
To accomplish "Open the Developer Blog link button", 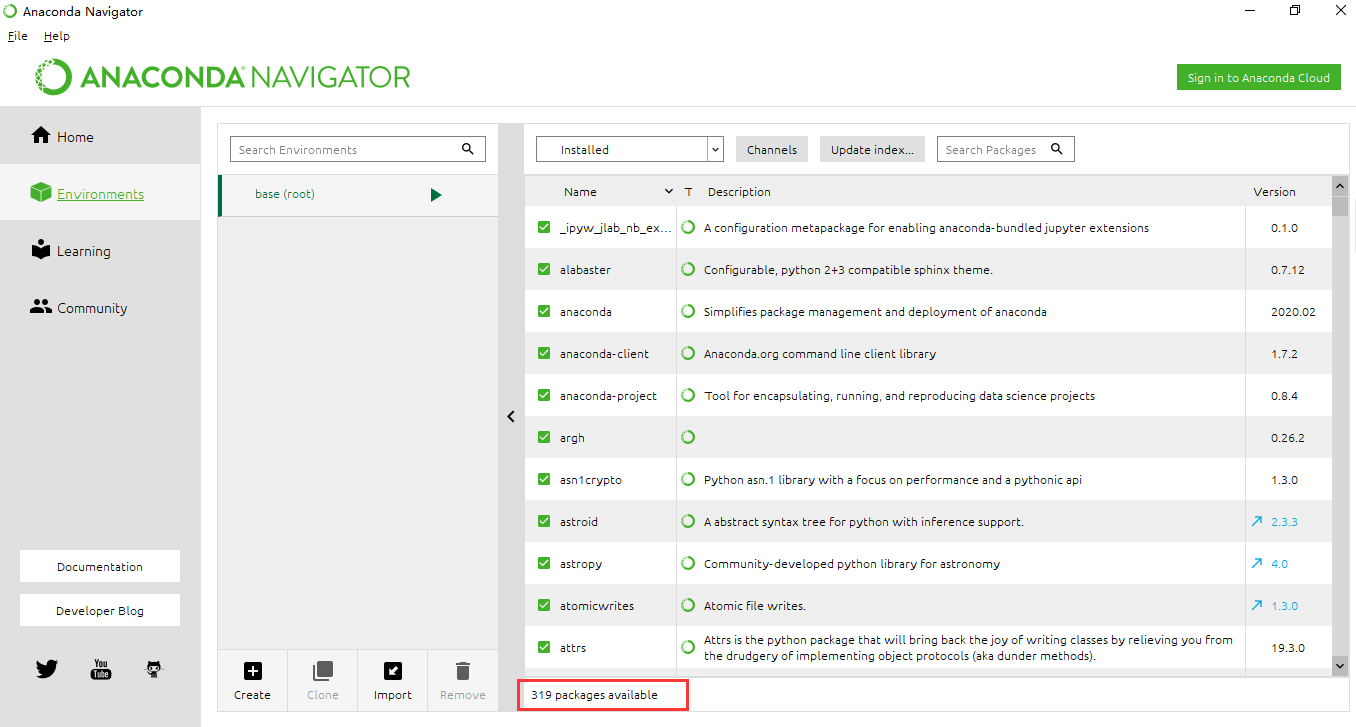I will point(100,610).
